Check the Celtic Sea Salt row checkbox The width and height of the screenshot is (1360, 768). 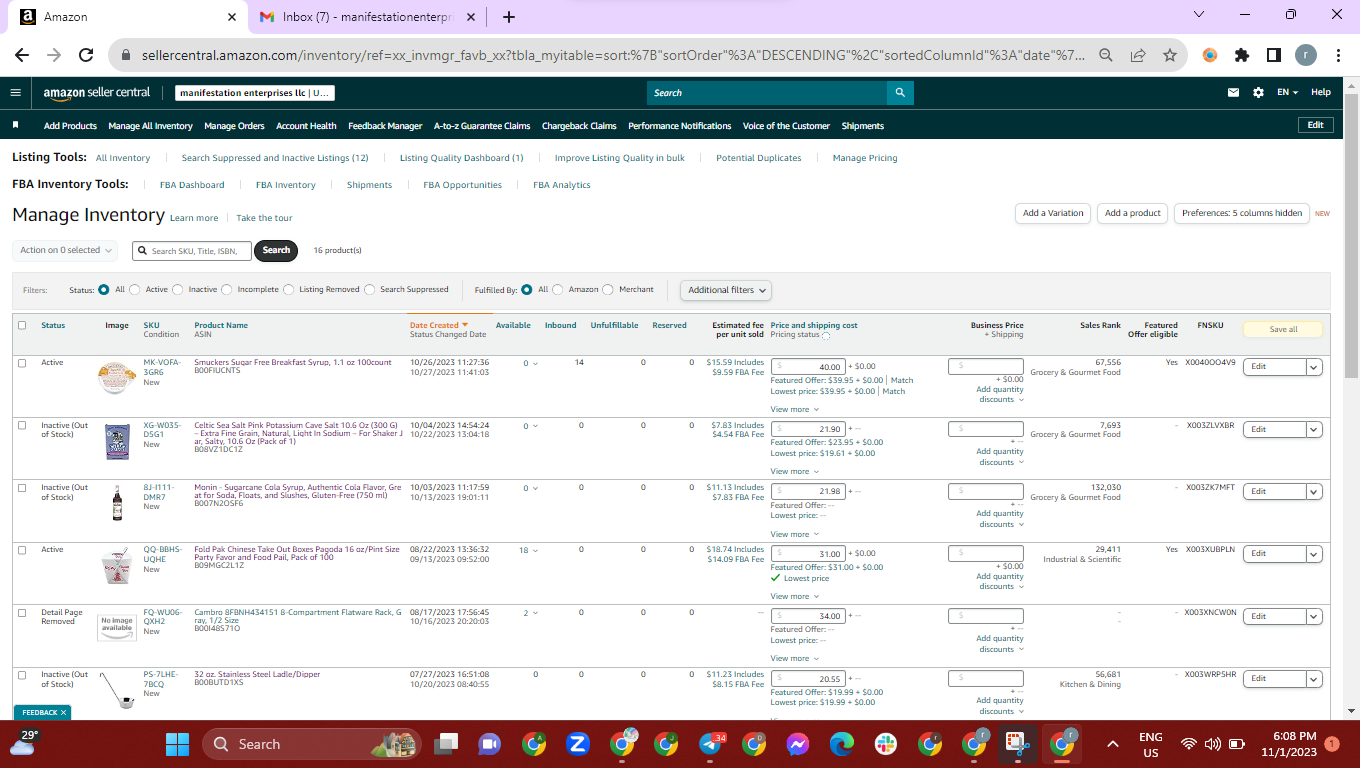[x=22, y=425]
